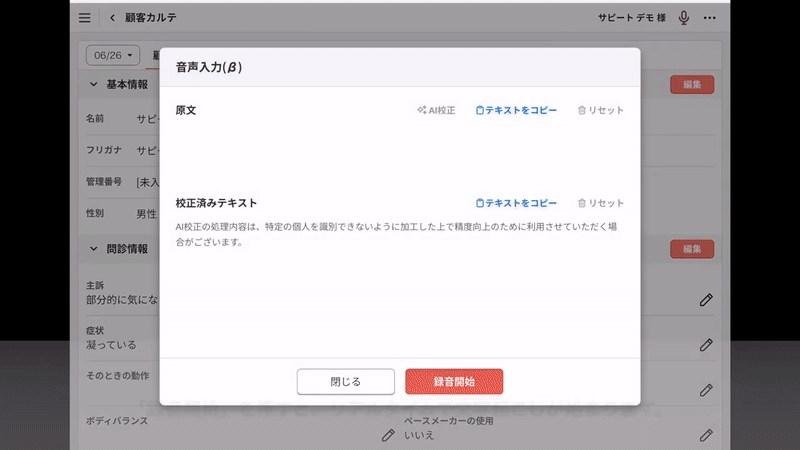
Task: Open the hamburger menu
Action: (84, 18)
